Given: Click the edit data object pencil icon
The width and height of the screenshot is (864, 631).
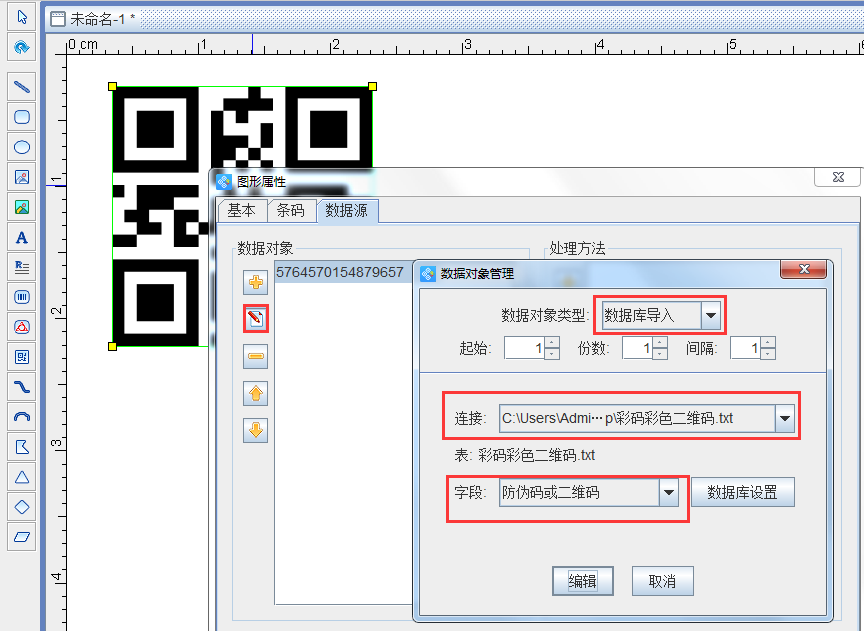Looking at the screenshot, I should click(256, 319).
